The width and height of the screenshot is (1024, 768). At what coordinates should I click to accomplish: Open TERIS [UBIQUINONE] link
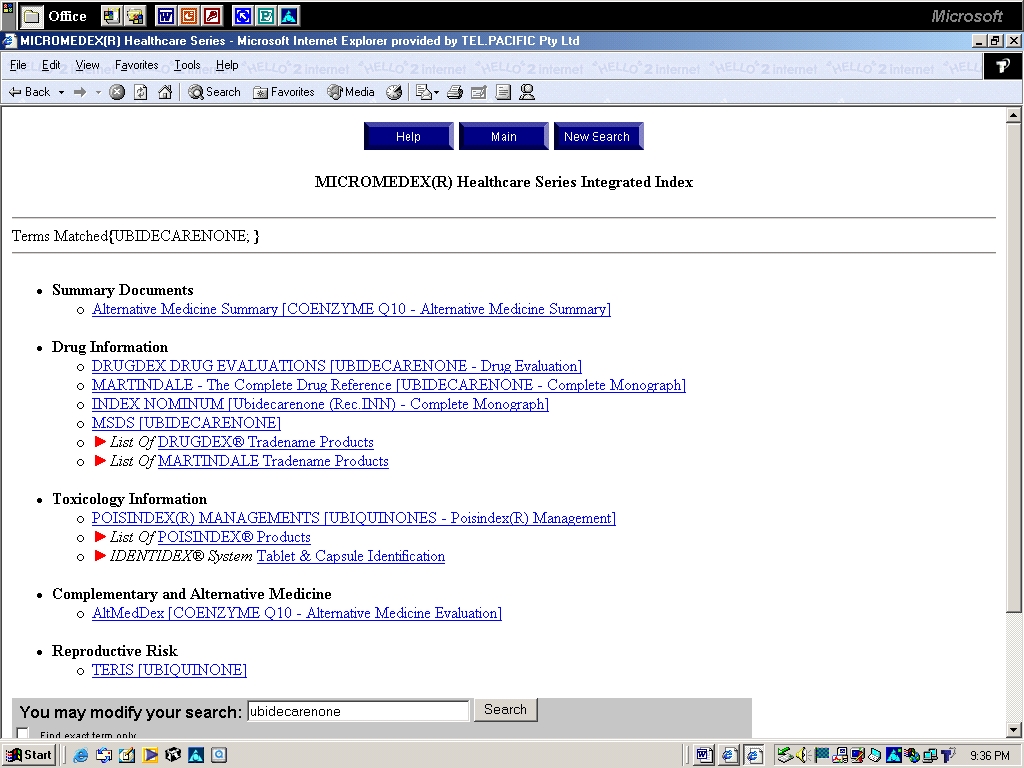pos(169,669)
